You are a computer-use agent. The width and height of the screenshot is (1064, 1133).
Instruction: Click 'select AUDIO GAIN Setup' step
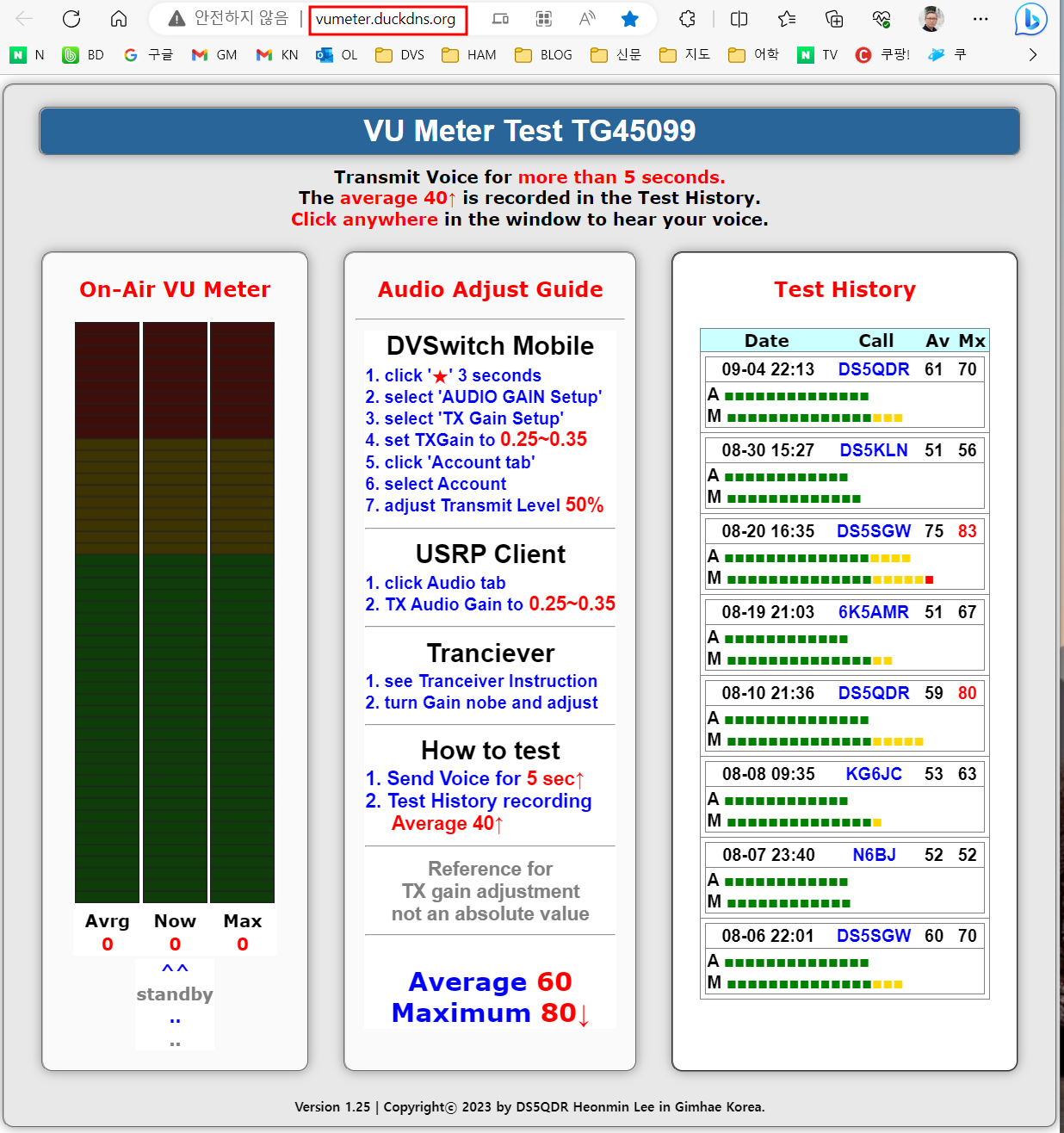pyautogui.click(x=484, y=397)
